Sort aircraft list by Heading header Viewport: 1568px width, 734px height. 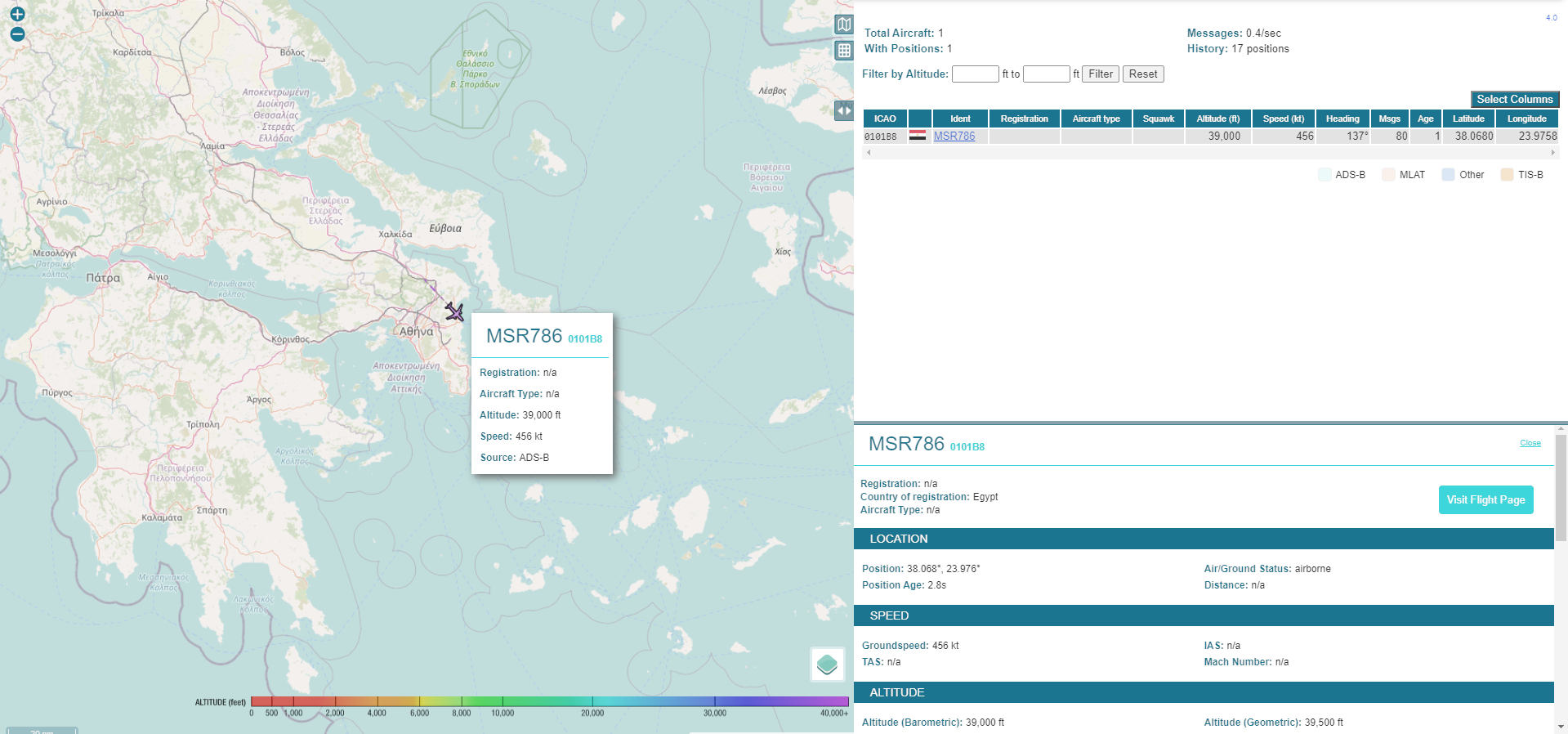(x=1342, y=119)
